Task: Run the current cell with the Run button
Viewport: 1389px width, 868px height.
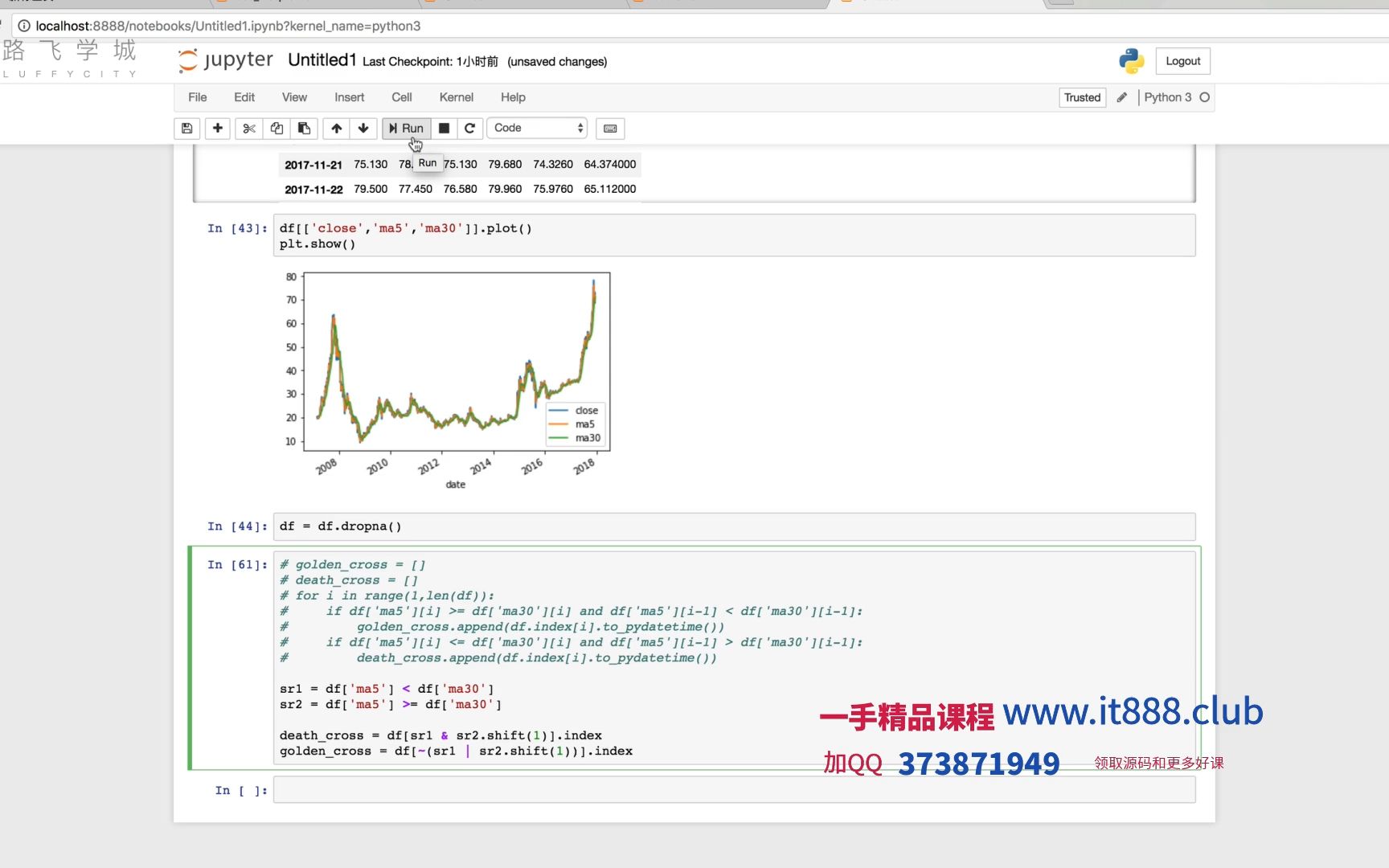Action: (x=406, y=128)
